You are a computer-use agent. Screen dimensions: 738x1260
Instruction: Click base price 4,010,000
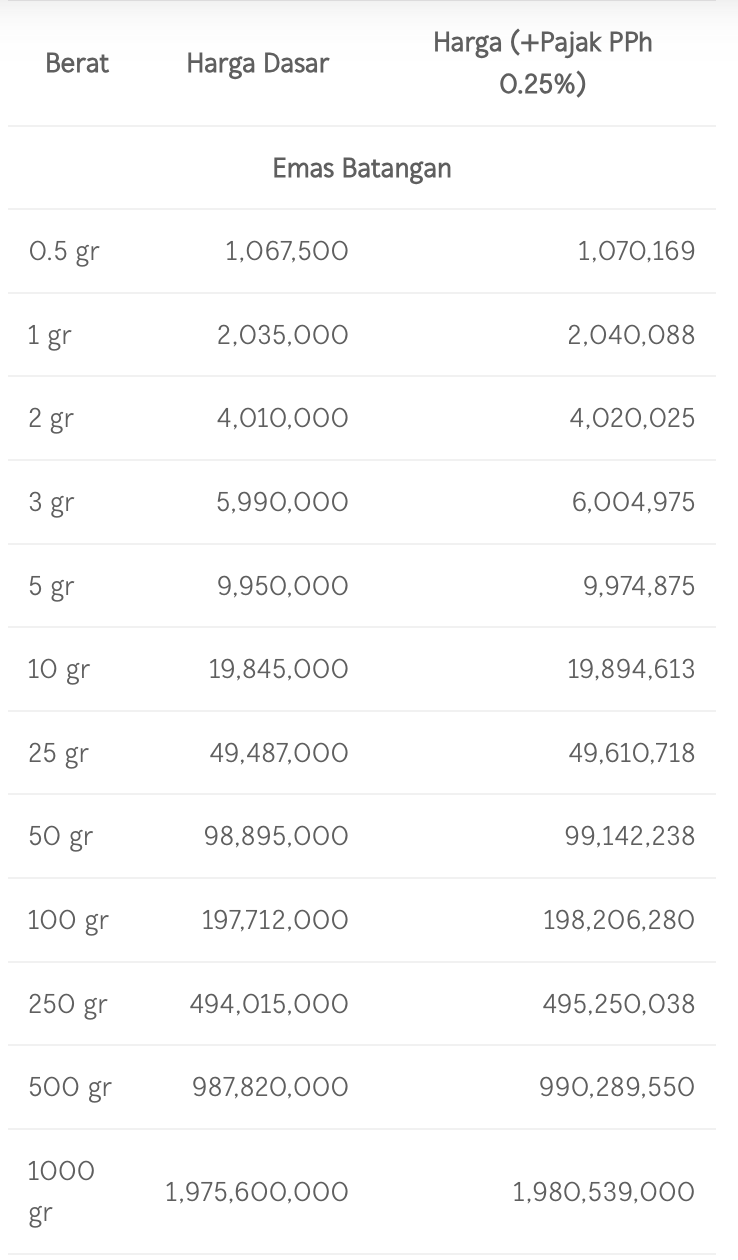click(283, 418)
